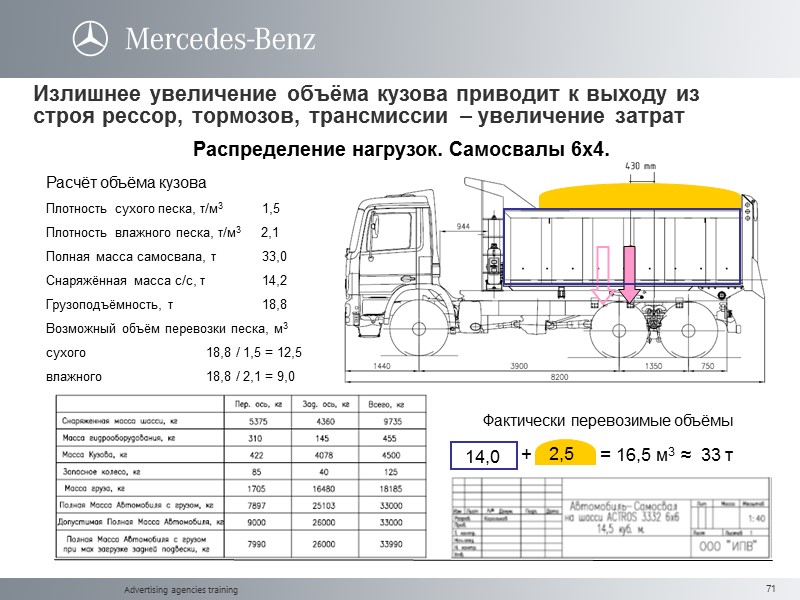
Task: Click the 'Всего, кг' column header
Action: [x=386, y=404]
